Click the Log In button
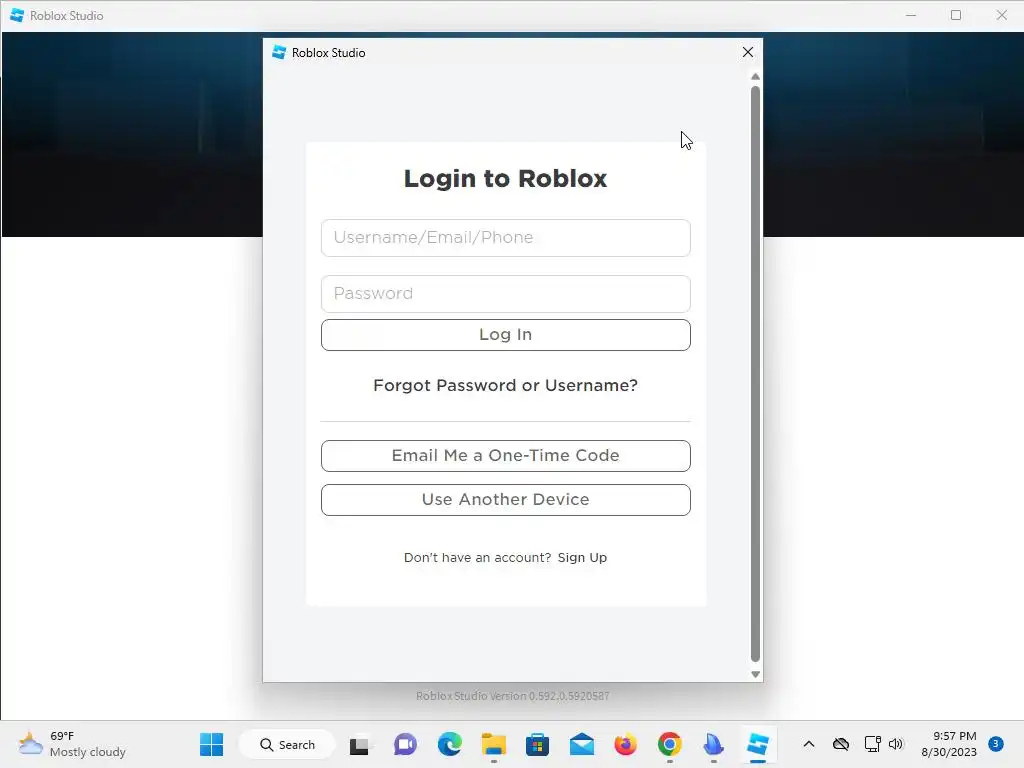 [x=505, y=335]
